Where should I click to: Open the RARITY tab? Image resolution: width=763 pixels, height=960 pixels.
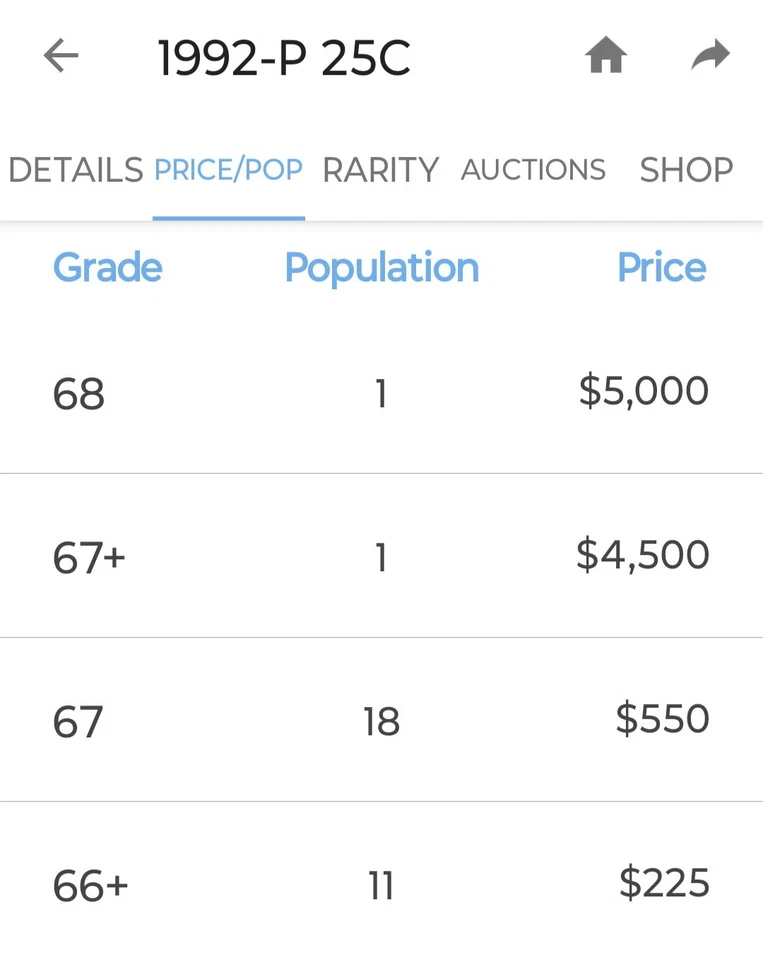pyautogui.click(x=380, y=170)
